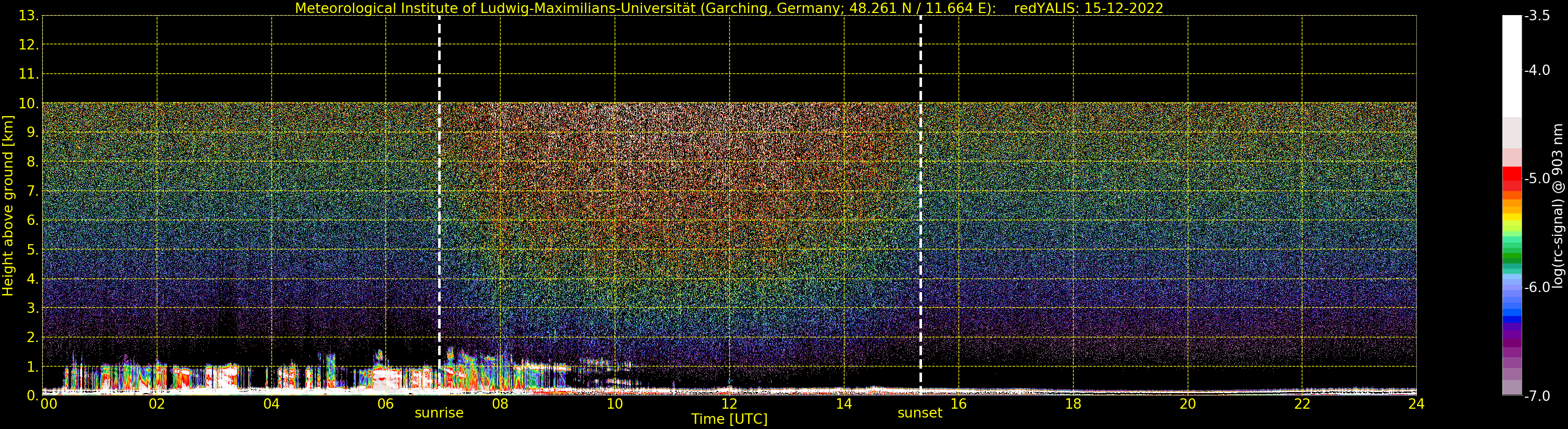This screenshot has width=1568, height=429.
Task: Click the 'sunset' label below the time axis
Action: [920, 413]
